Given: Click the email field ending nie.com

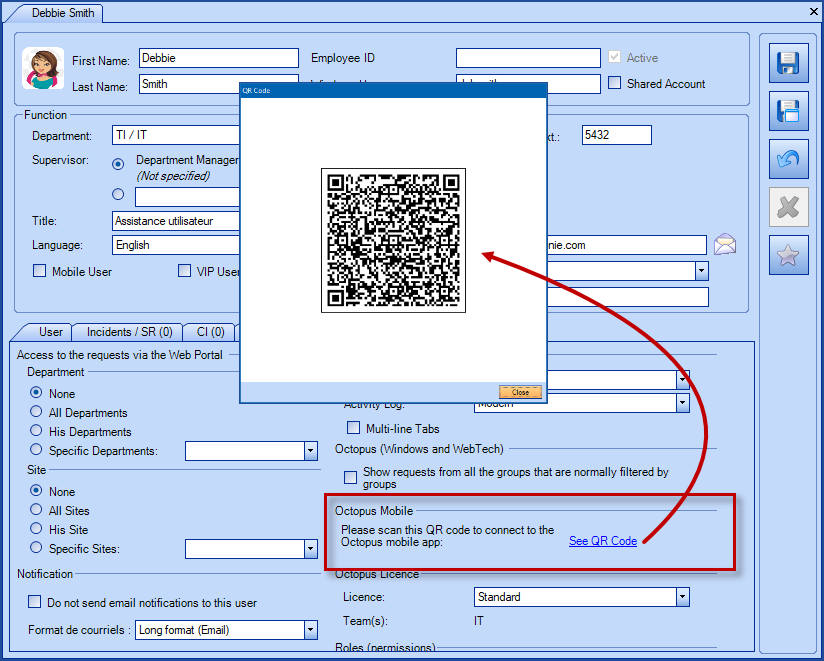Looking at the screenshot, I should pyautogui.click(x=626, y=245).
